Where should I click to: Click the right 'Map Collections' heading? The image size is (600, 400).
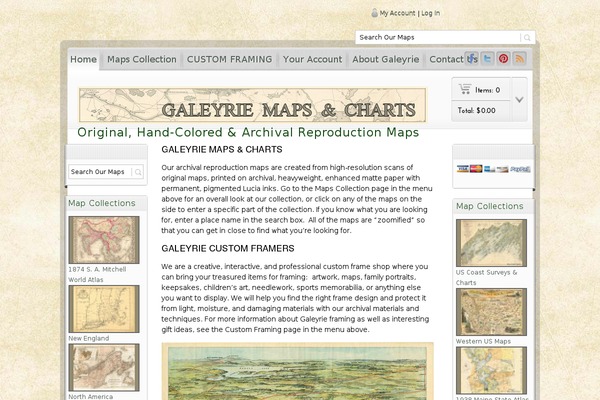pyautogui.click(x=489, y=206)
